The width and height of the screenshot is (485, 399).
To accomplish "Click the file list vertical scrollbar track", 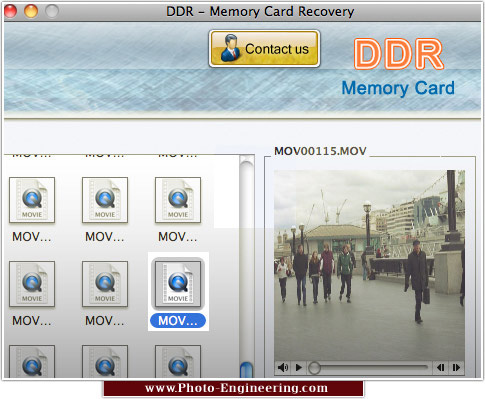I will click(x=247, y=260).
